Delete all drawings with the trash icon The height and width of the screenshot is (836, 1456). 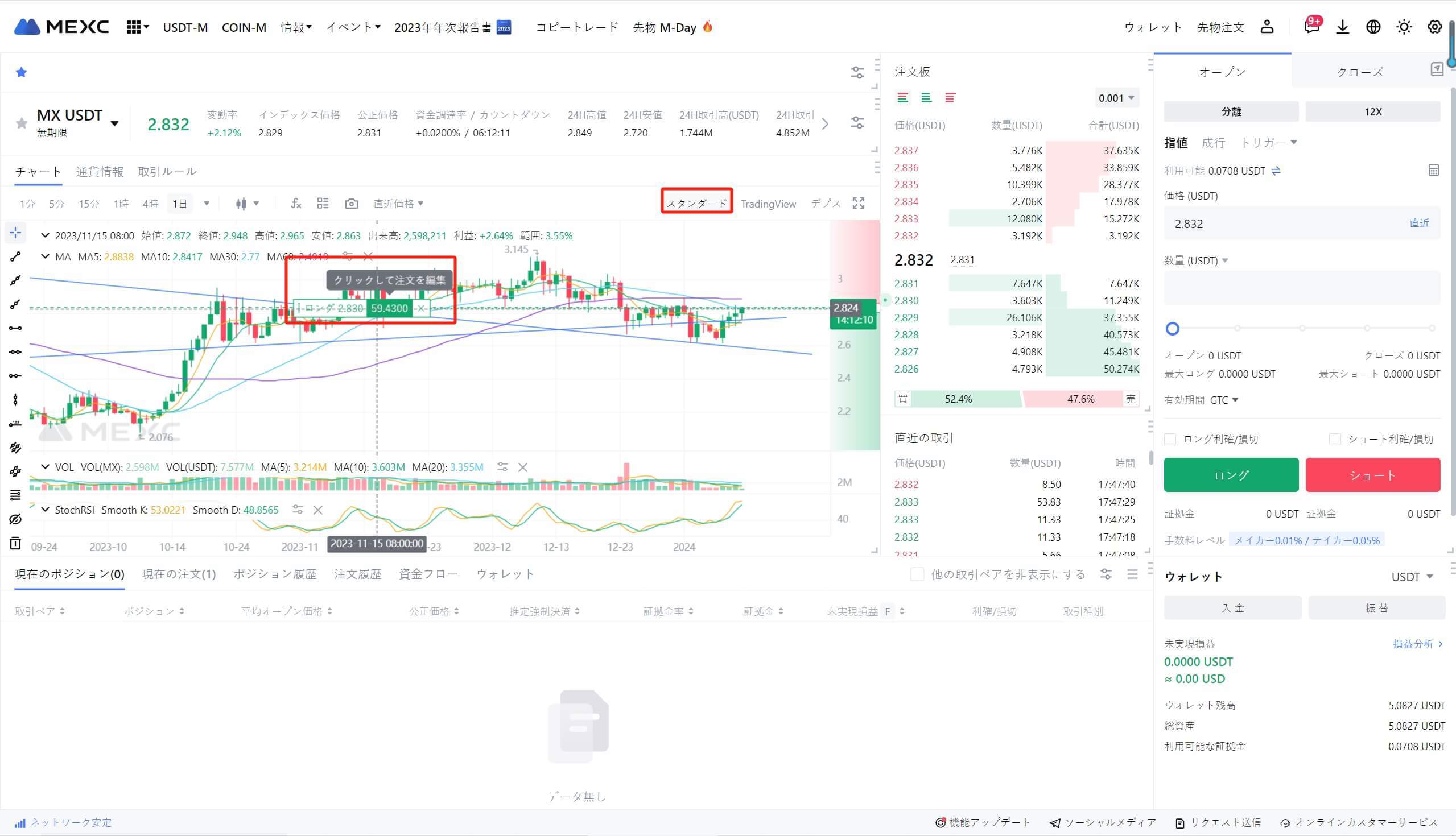tap(15, 543)
